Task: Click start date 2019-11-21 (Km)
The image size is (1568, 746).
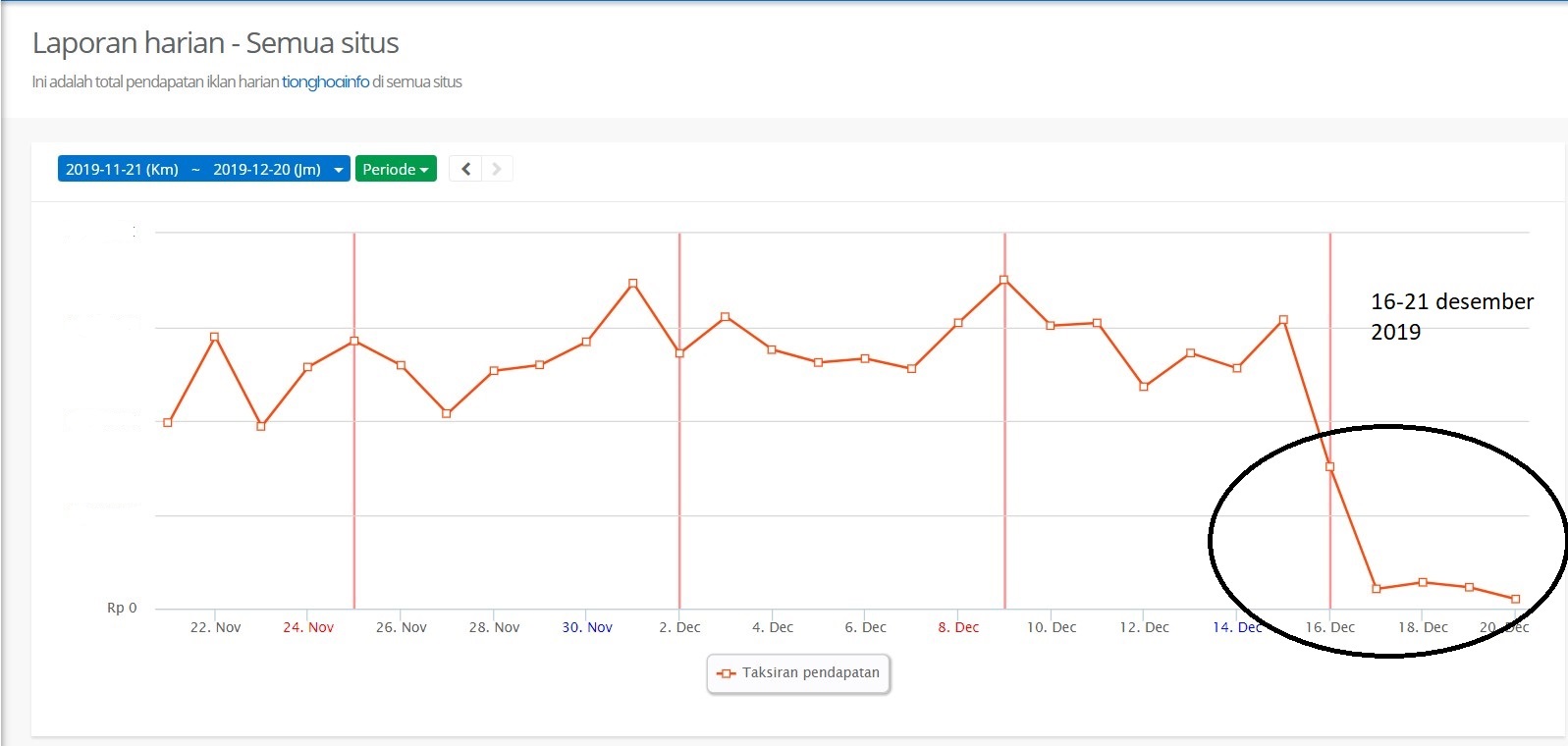Action: [x=122, y=169]
